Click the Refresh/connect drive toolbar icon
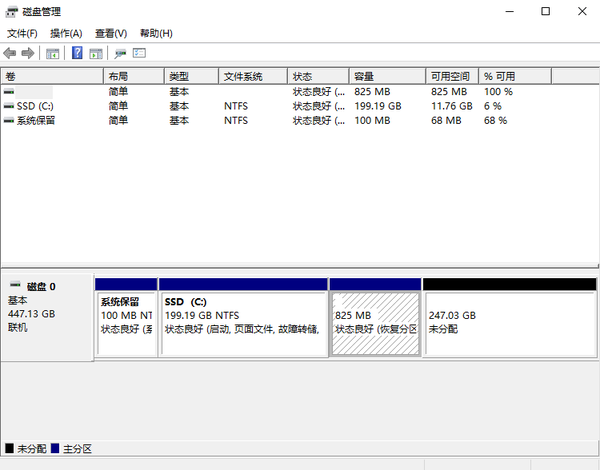Viewport: 600px width, 470px height. 120,54
